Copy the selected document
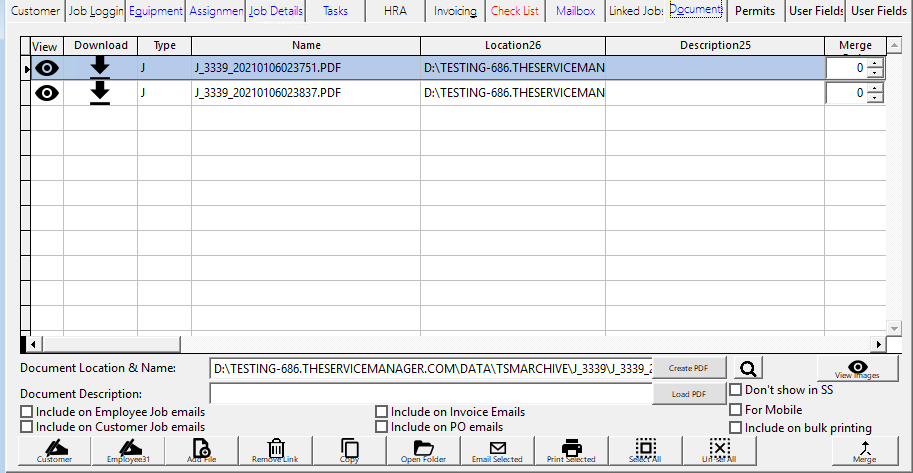Screen dimensions: 913x473 pyautogui.click(x=349, y=451)
